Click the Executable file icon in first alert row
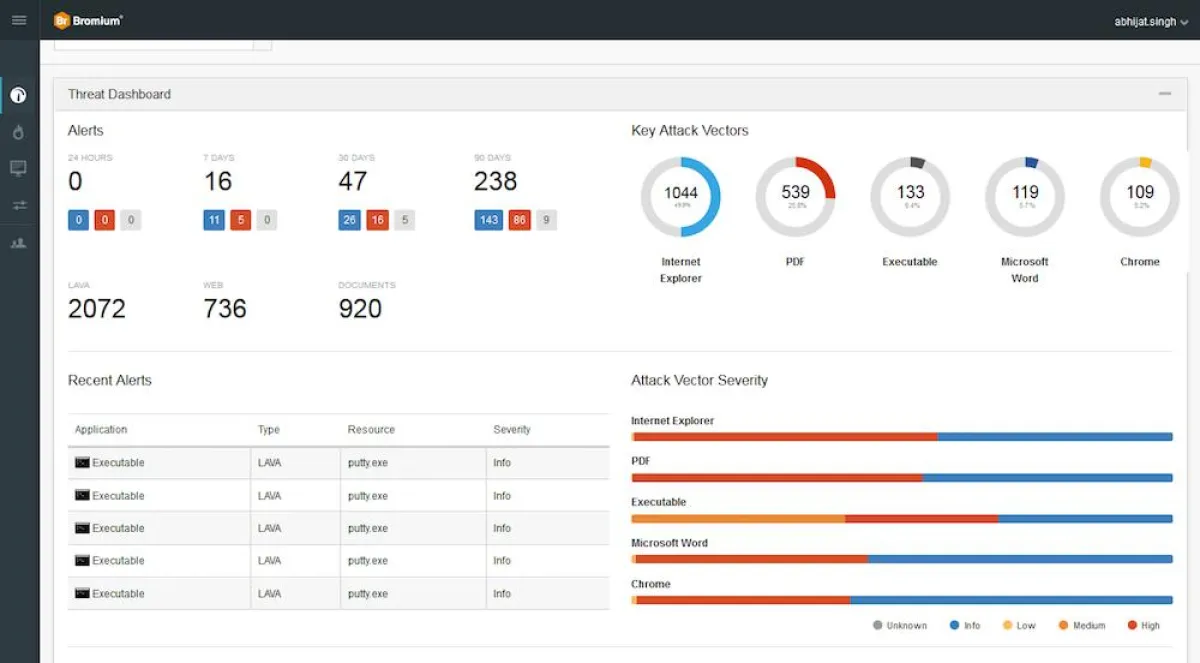This screenshot has width=1200, height=663. 81,462
